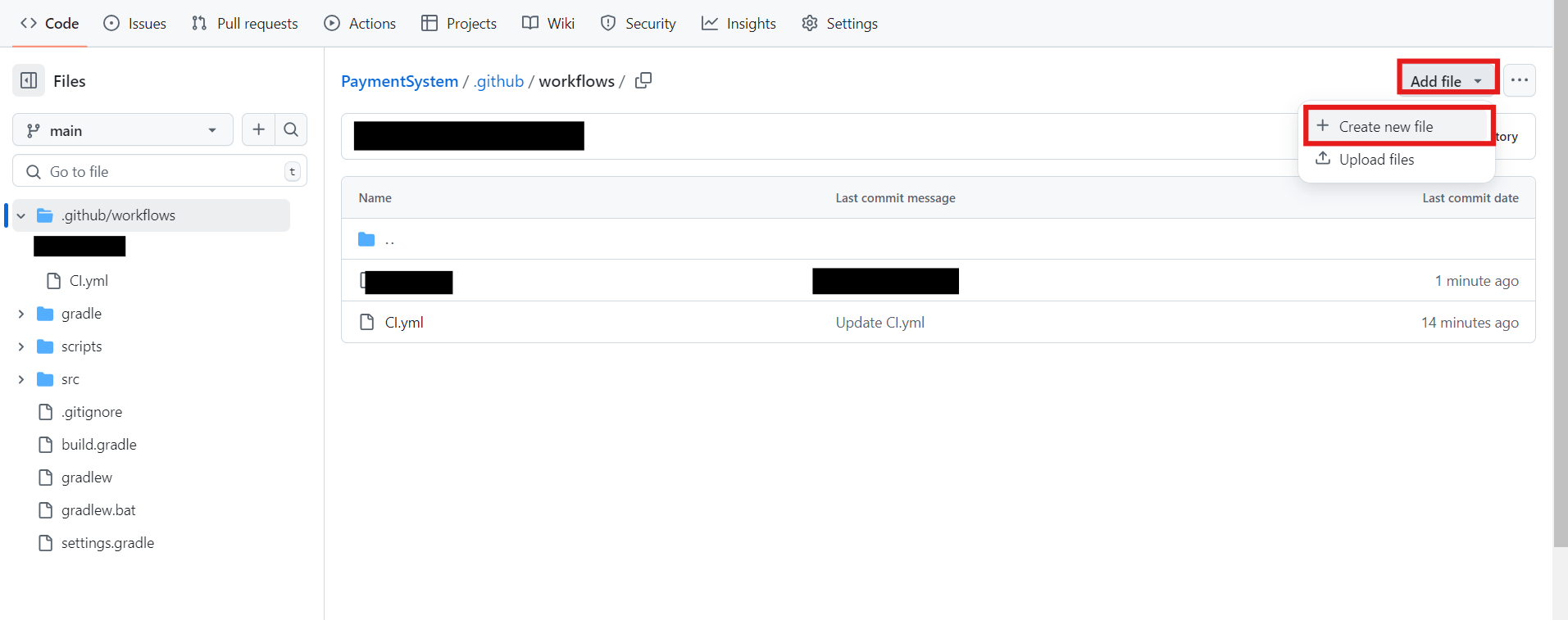The width and height of the screenshot is (1568, 620).
Task: Click the CI.yml file icon in list
Action: (367, 323)
